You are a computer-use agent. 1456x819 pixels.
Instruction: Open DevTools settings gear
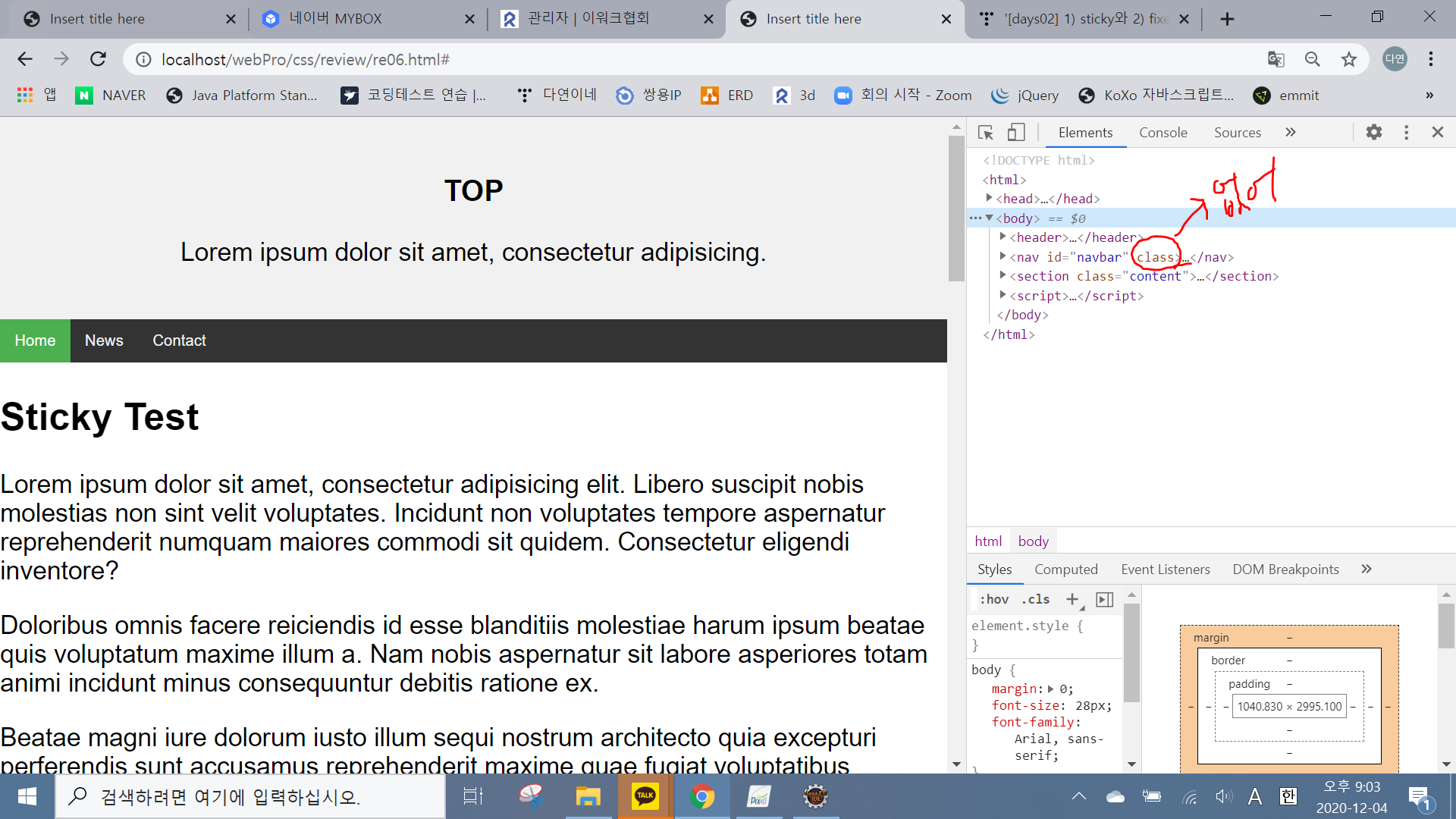(x=1373, y=133)
